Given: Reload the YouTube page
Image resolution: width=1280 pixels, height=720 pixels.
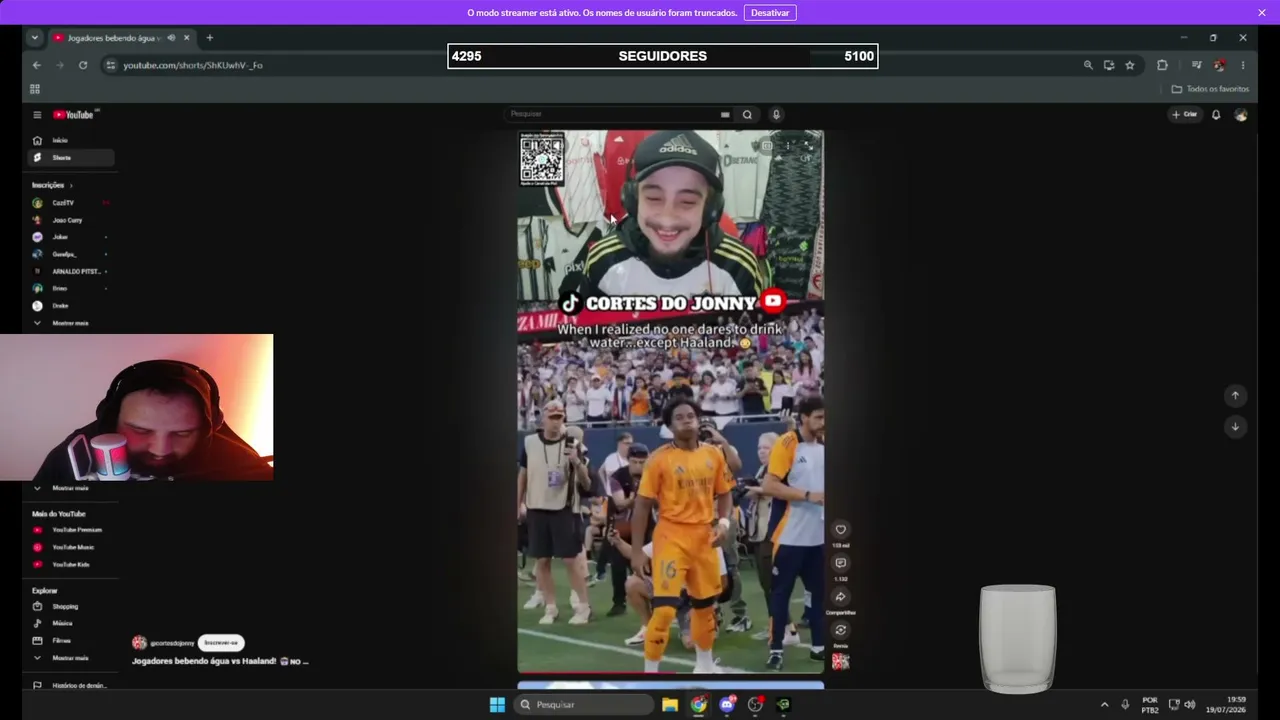Looking at the screenshot, I should coord(83,65).
